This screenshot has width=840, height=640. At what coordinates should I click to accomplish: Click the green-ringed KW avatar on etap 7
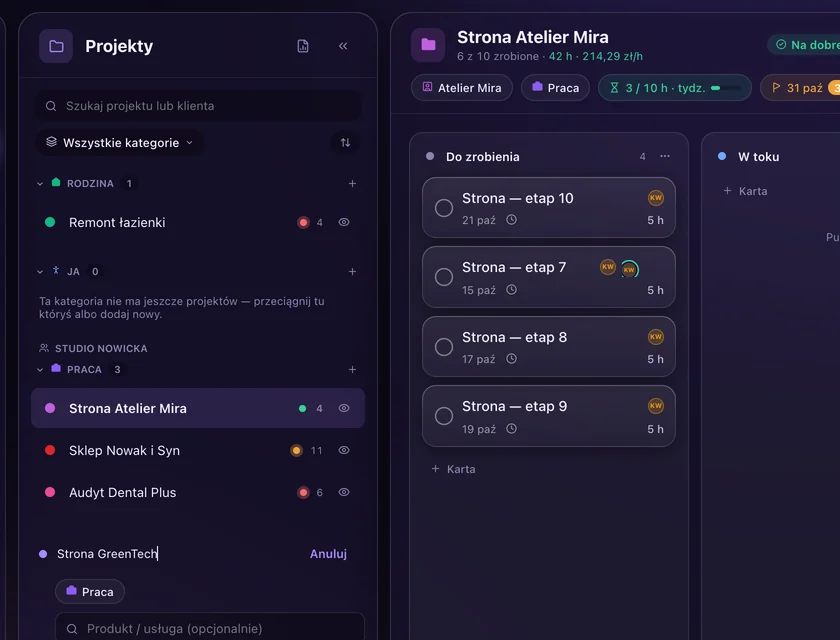(x=629, y=269)
